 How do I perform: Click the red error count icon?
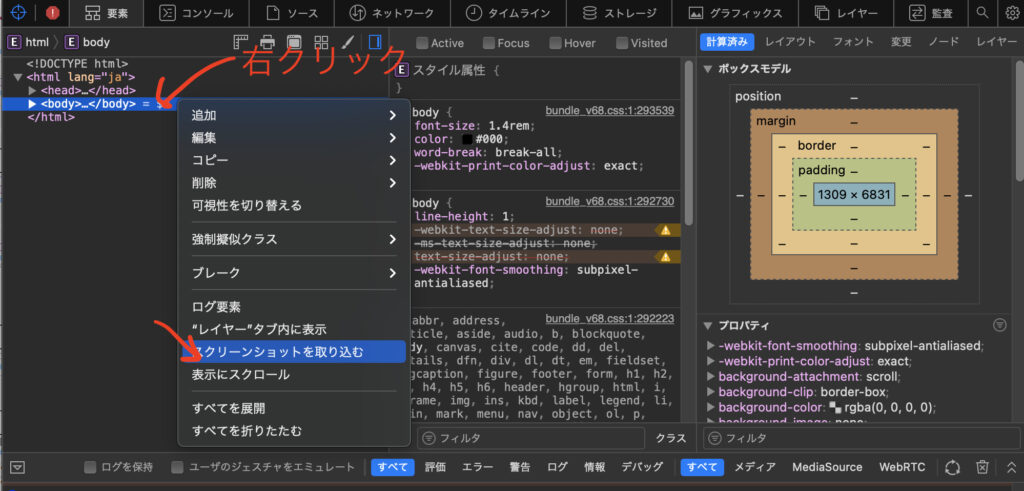[52, 12]
